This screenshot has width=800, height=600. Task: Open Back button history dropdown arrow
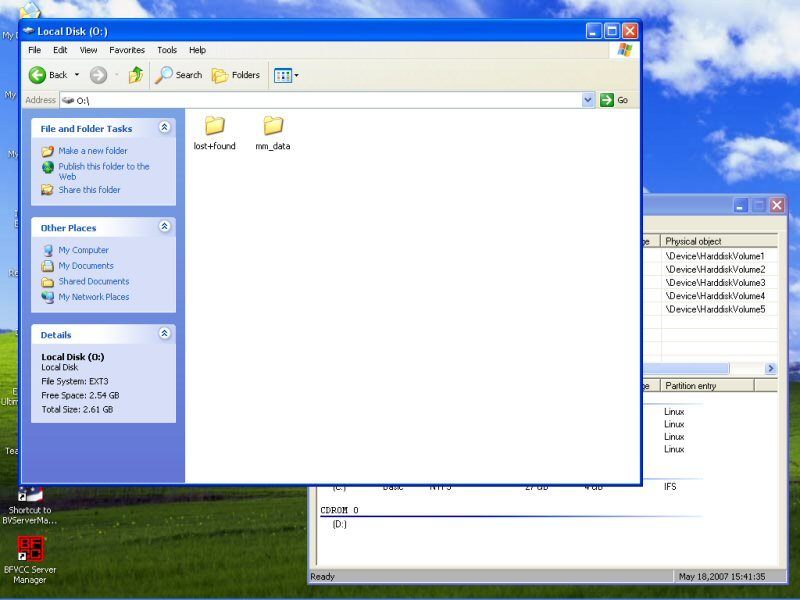point(77,75)
